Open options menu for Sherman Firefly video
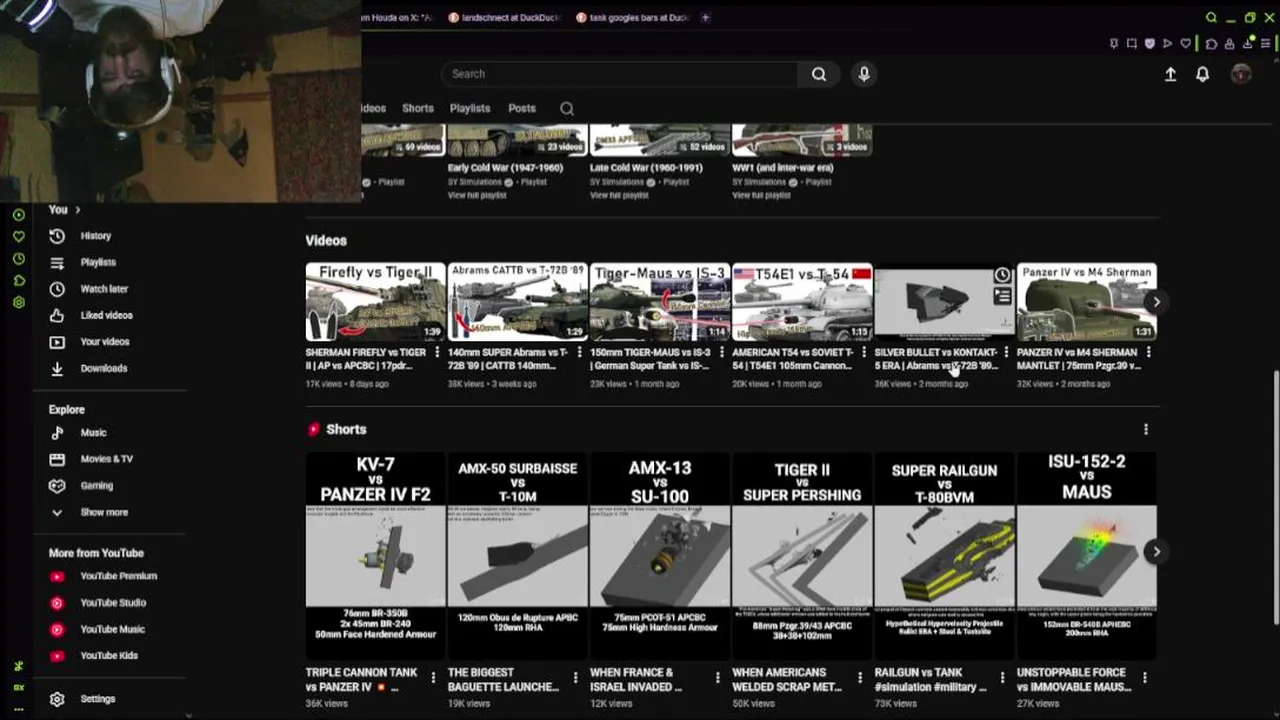The width and height of the screenshot is (1280, 720). click(x=437, y=353)
